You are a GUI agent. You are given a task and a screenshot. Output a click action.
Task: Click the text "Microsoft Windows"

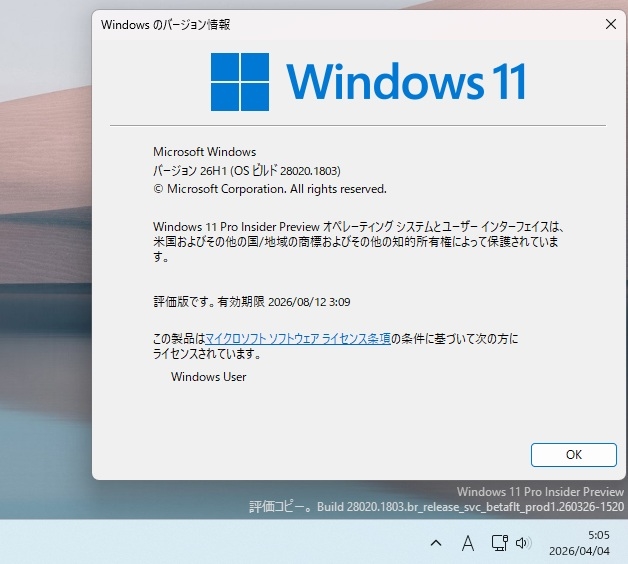pyautogui.click(x=204, y=152)
